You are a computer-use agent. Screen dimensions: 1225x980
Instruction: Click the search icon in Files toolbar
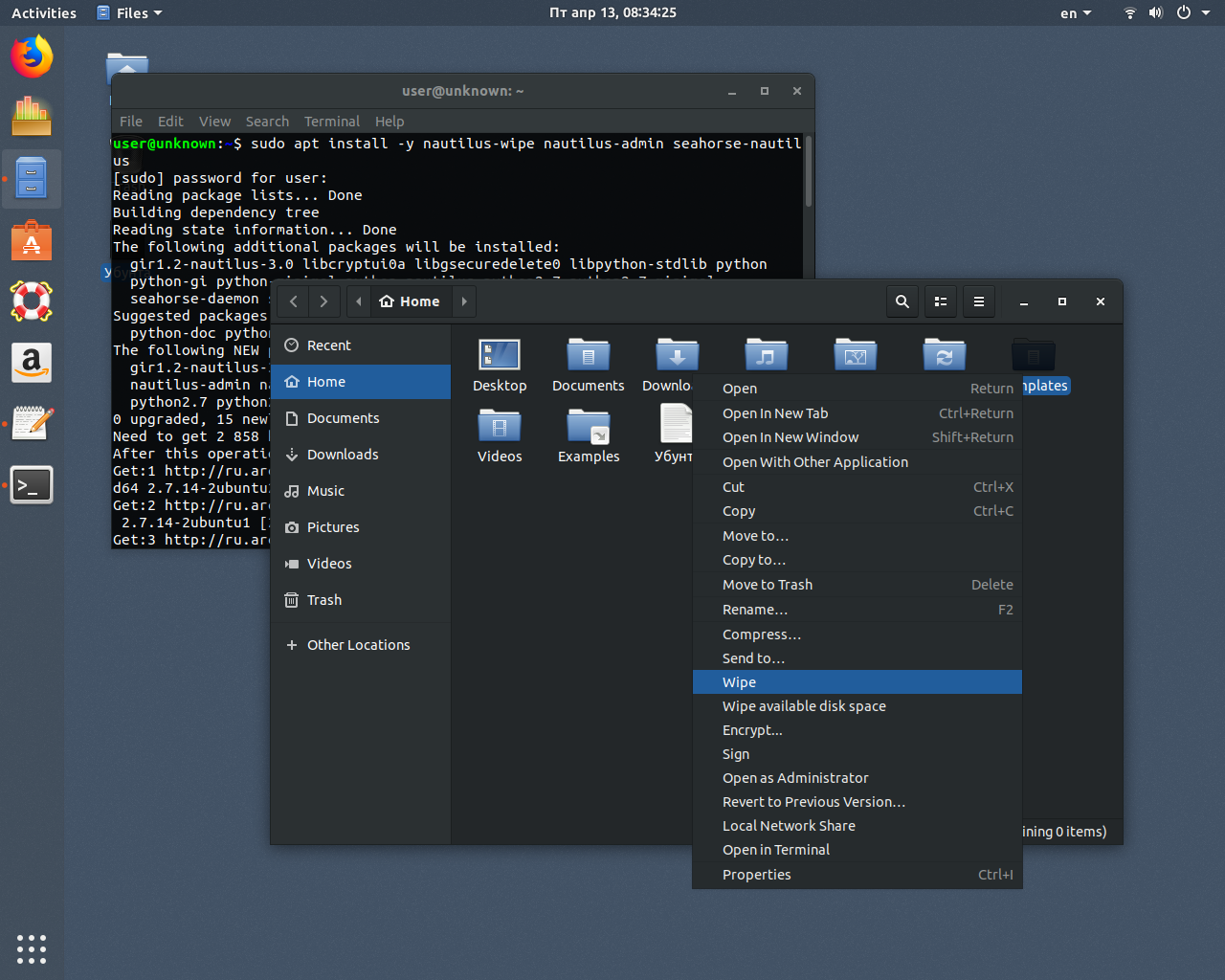(902, 301)
